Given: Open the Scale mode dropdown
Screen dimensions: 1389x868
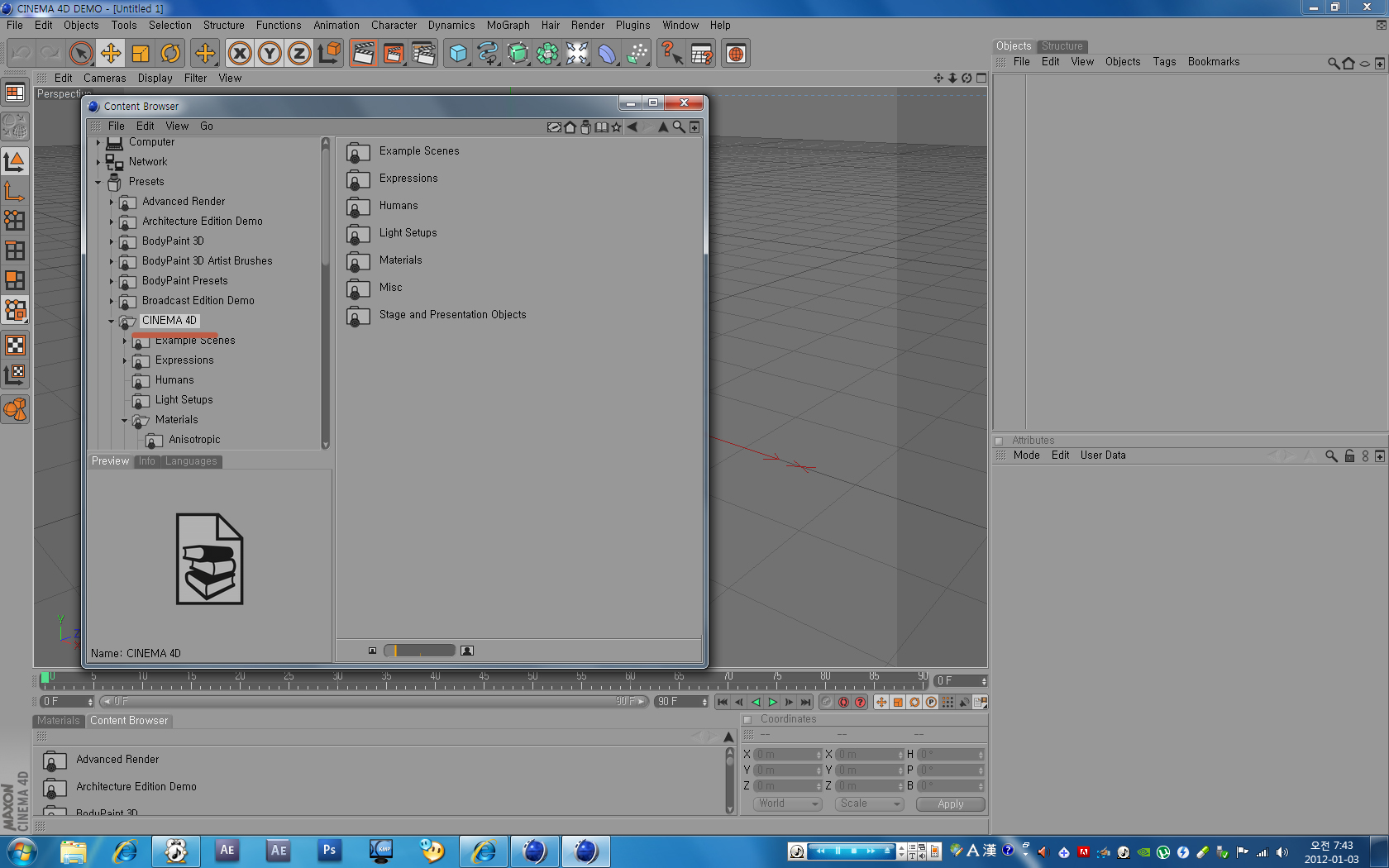Looking at the screenshot, I should (x=868, y=804).
